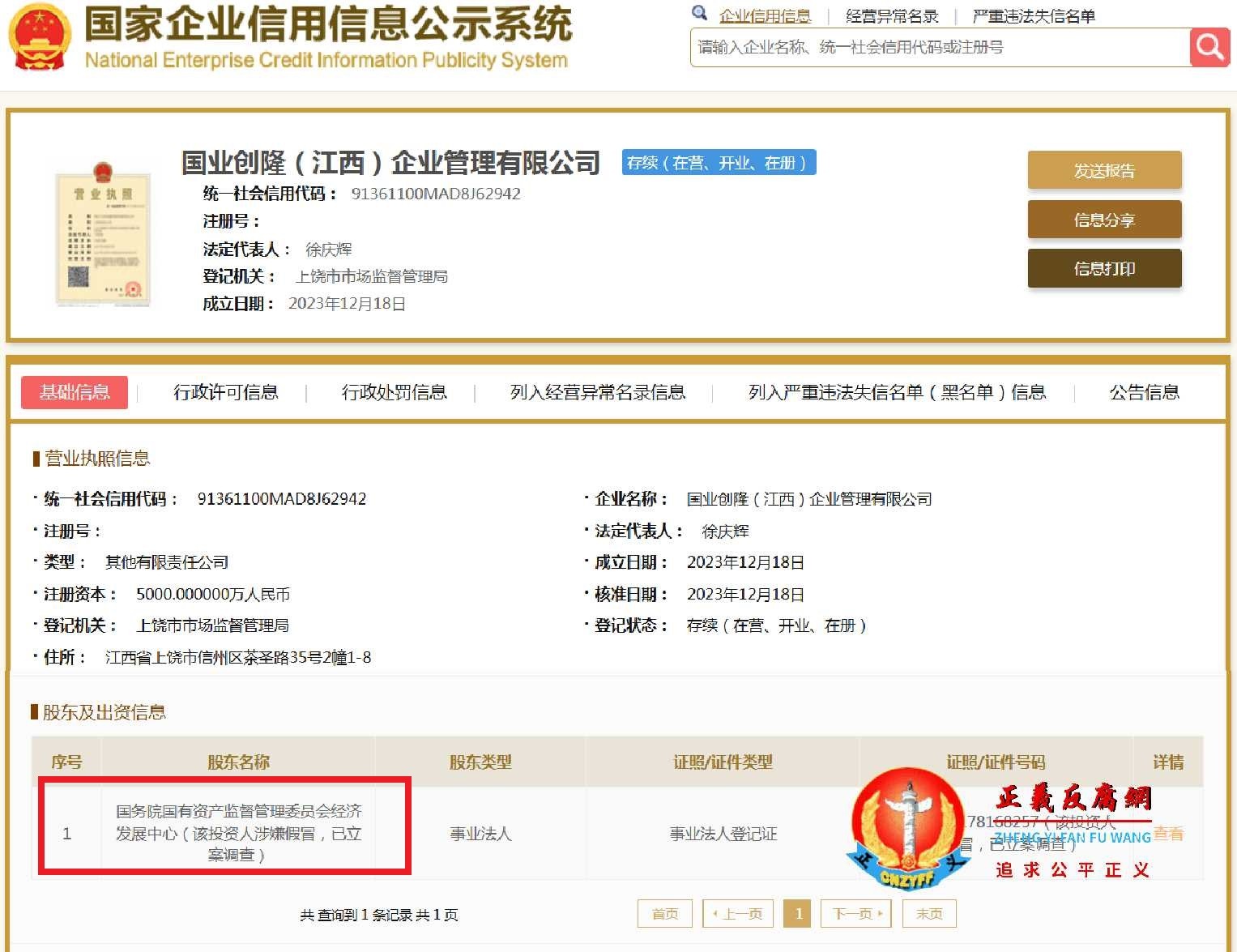This screenshot has width=1237, height=952.
Task: Click the small magnifier beside 企业信用信息
Action: pyautogui.click(x=700, y=13)
